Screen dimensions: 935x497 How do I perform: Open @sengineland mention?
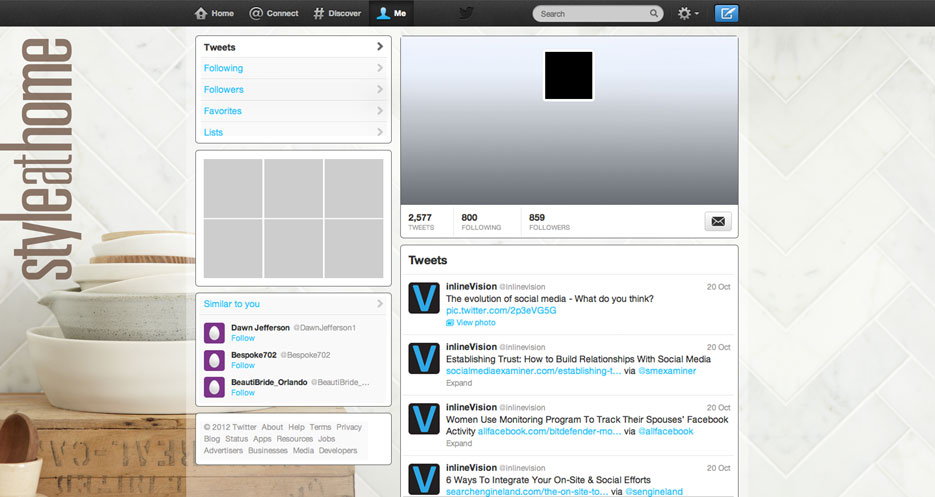pos(654,492)
